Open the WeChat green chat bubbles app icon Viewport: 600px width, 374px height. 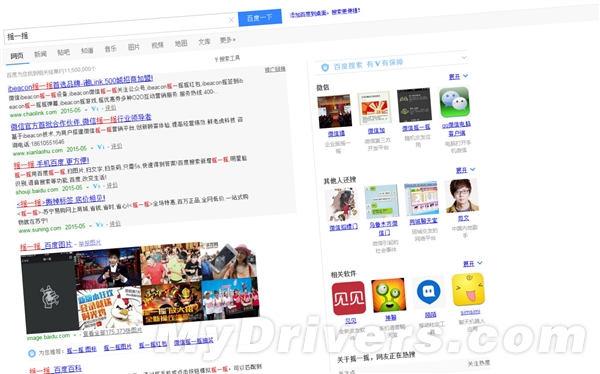pos(454,102)
